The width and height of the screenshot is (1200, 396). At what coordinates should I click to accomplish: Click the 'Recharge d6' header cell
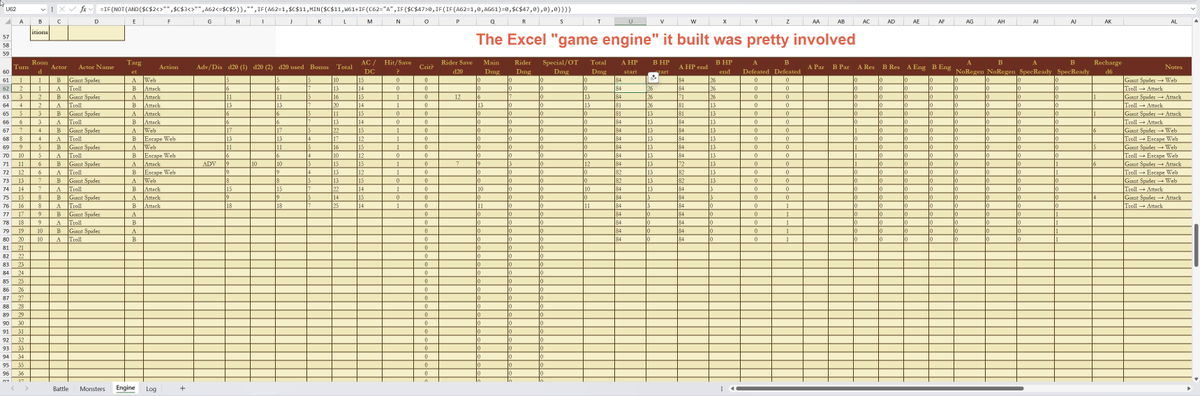(1107, 66)
